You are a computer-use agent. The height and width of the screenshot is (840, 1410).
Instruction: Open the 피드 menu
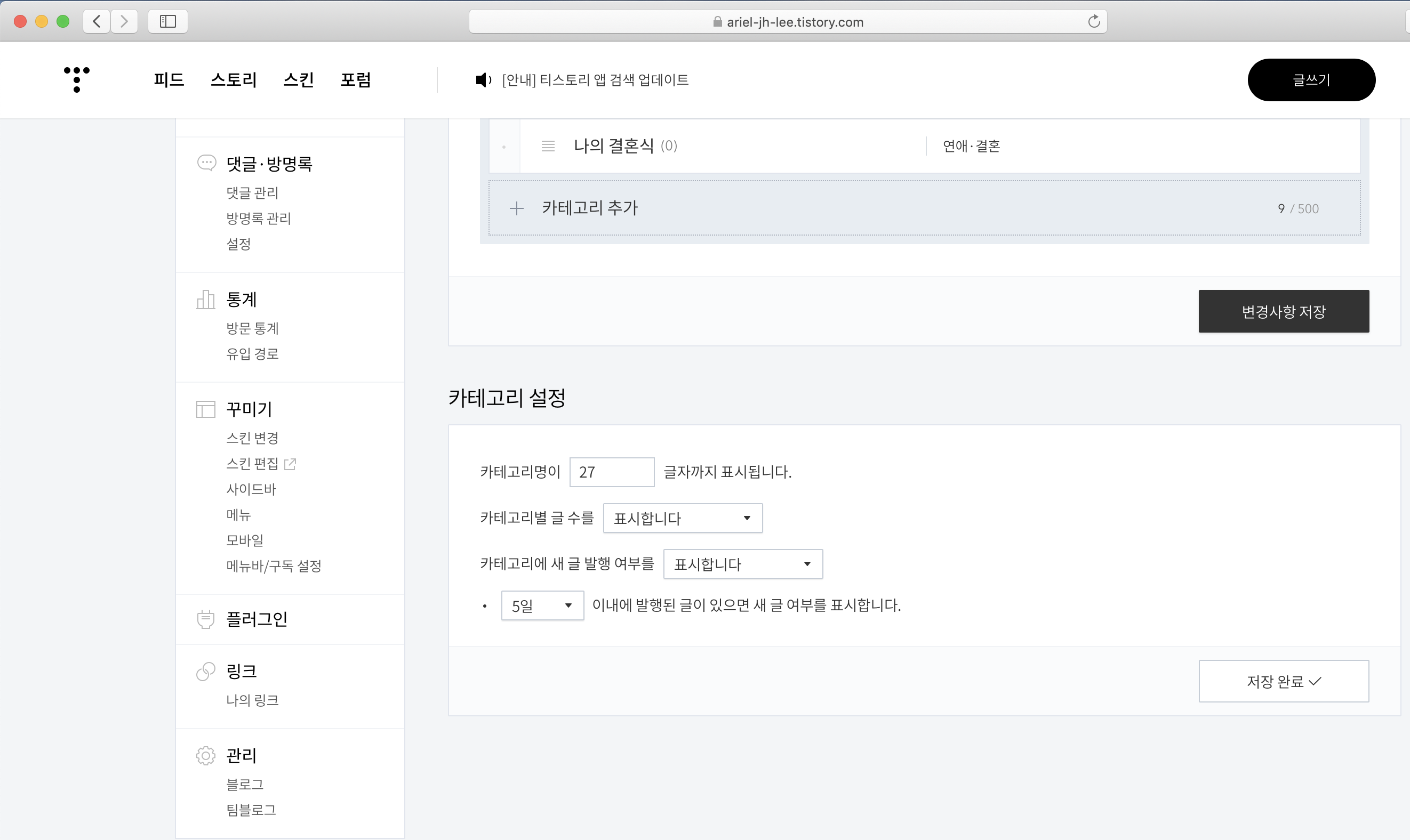pos(169,80)
